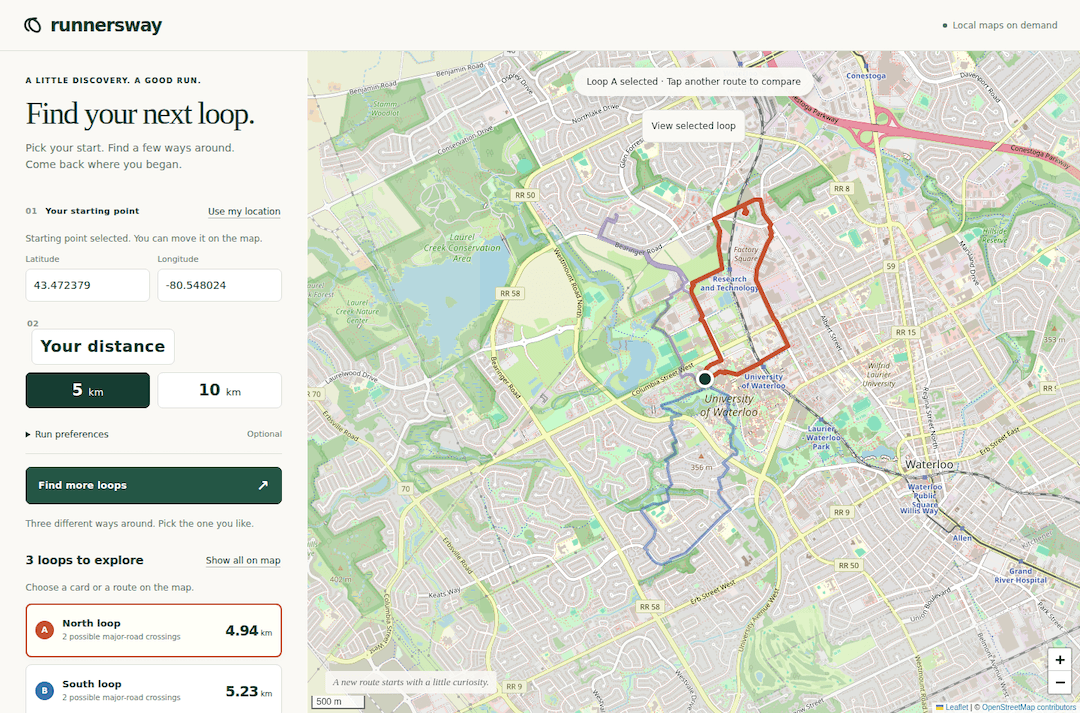
Task: Zoom in on the map
Action: 1059,659
